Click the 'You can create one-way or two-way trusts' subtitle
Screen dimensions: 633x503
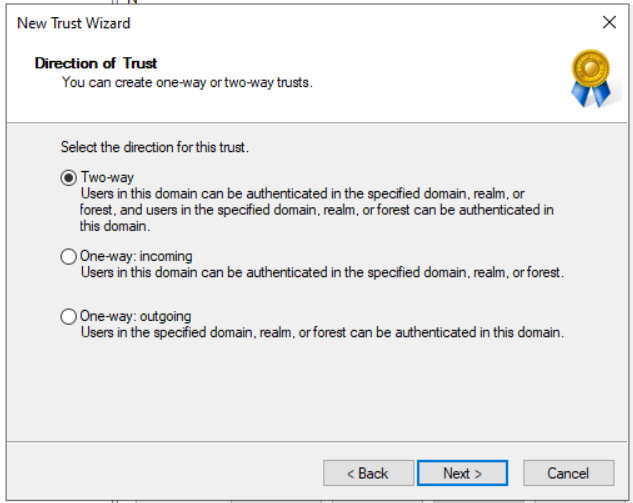(187, 82)
